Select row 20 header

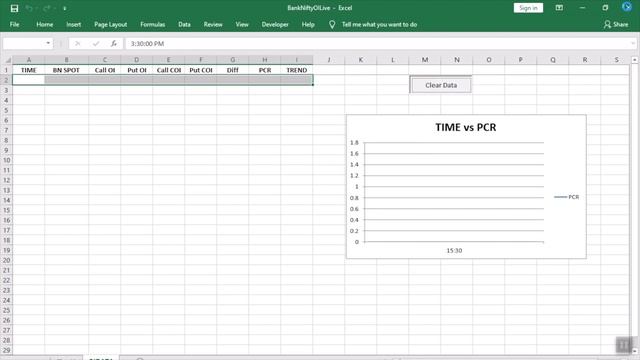point(6,260)
